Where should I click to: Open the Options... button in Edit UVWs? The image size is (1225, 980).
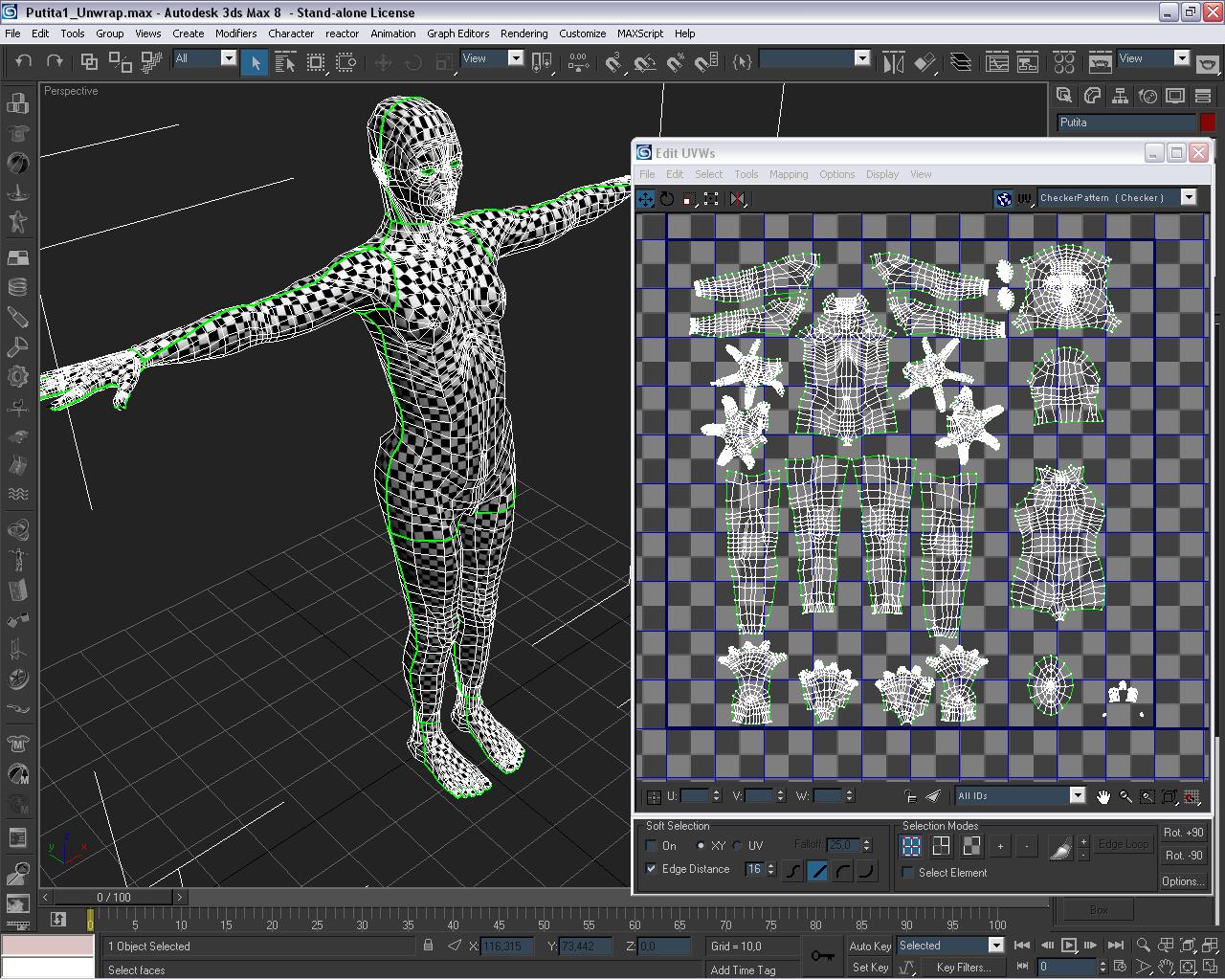point(1184,881)
